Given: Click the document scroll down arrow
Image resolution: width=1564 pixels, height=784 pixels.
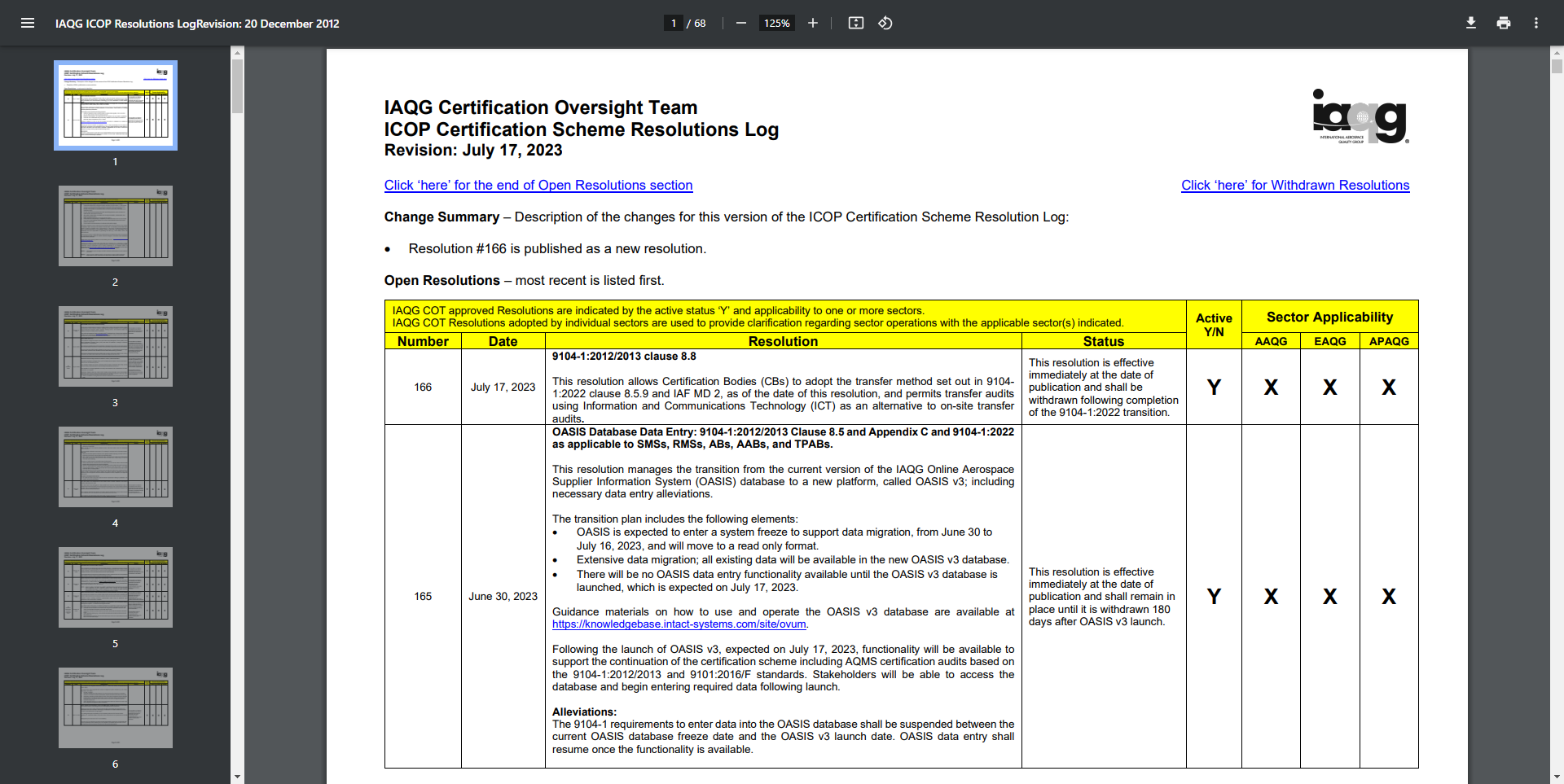Looking at the screenshot, I should coord(1557,777).
